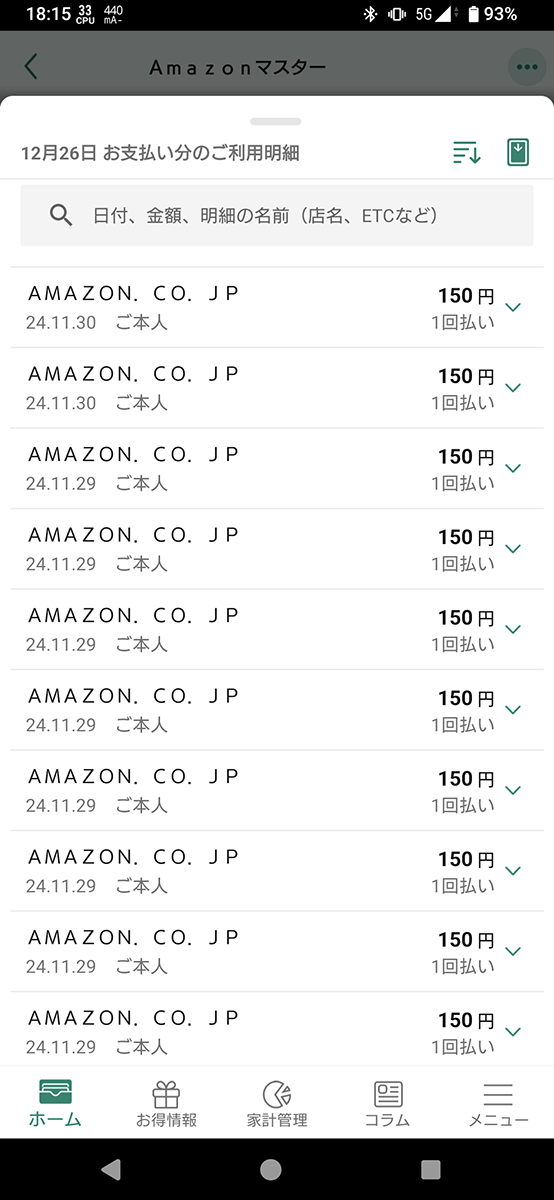The width and height of the screenshot is (554, 1200).
Task: Expand the second 24.11.30 transaction chevron
Action: pyautogui.click(x=514, y=387)
